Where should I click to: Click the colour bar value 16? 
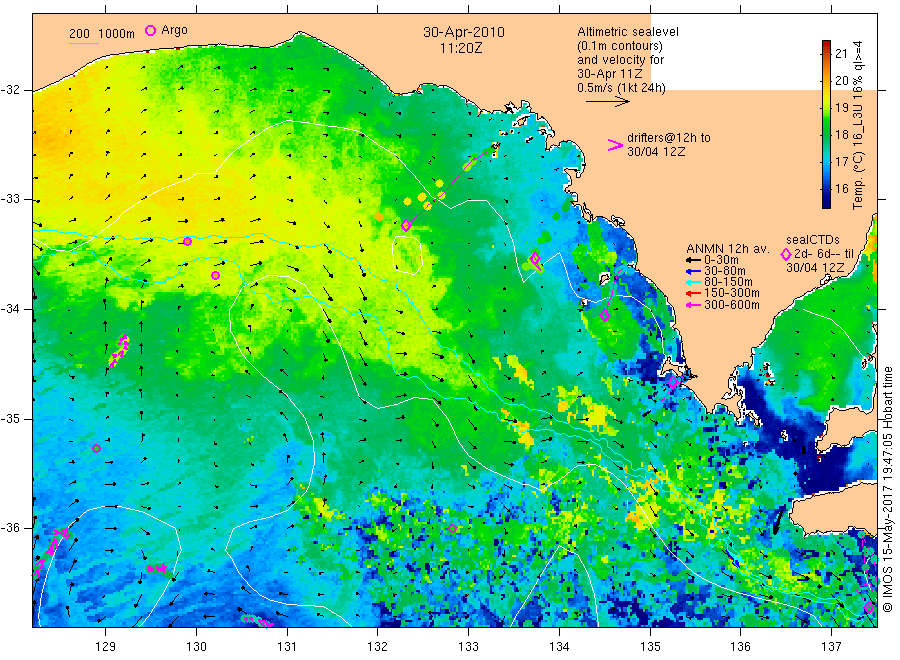click(x=841, y=188)
